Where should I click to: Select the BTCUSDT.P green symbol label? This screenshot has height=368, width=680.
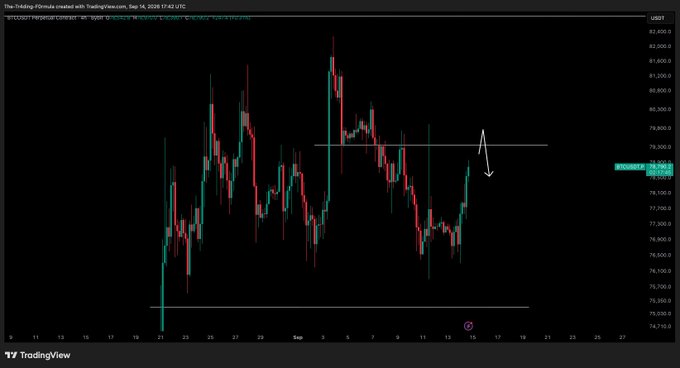click(x=630, y=166)
